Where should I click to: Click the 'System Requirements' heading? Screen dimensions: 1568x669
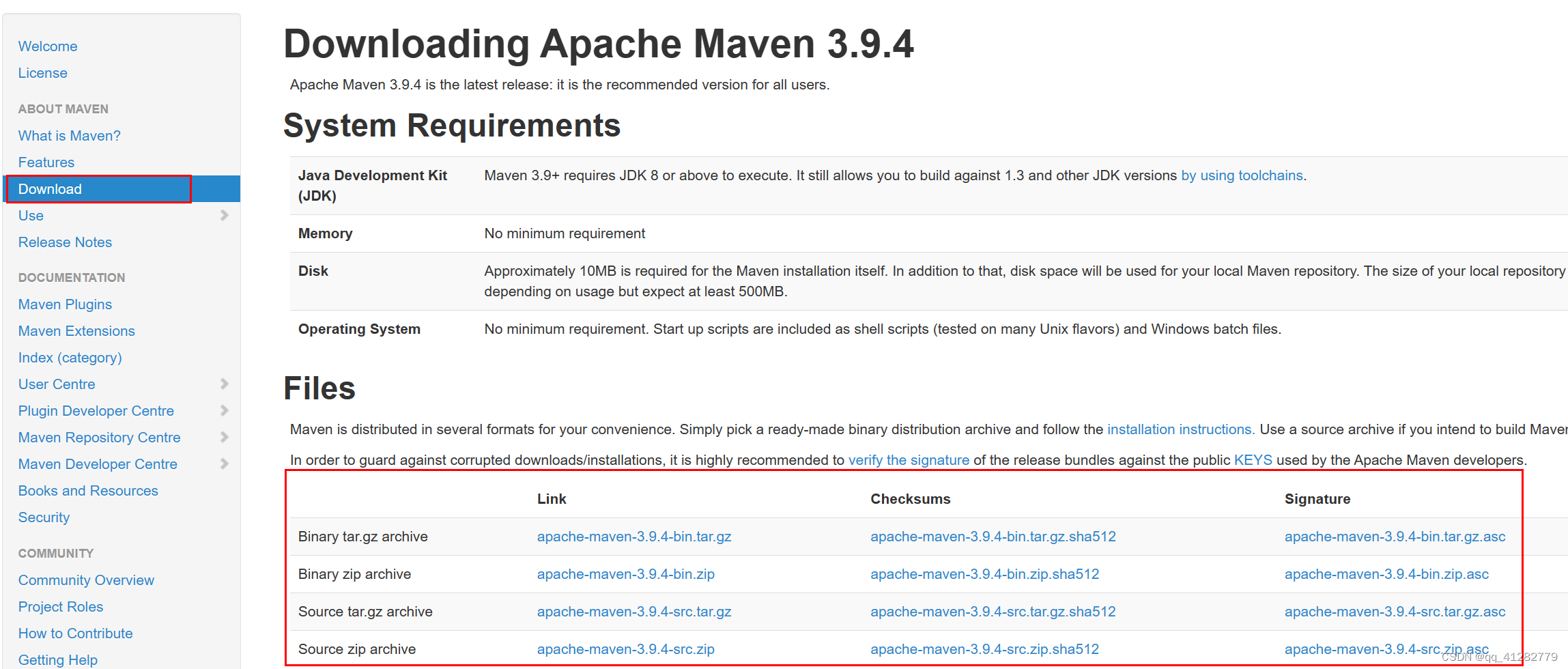[x=452, y=126]
